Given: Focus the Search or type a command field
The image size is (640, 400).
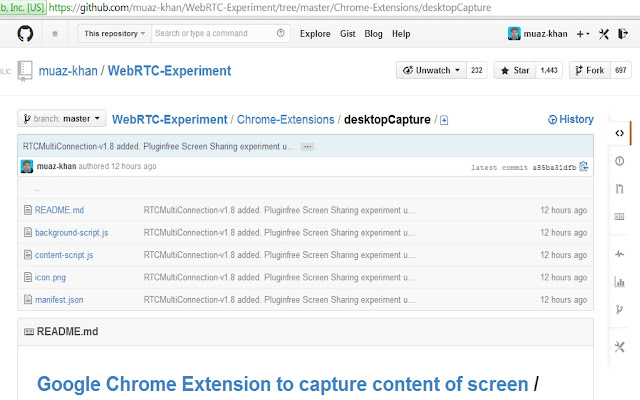Looking at the screenshot, I should (x=220, y=33).
